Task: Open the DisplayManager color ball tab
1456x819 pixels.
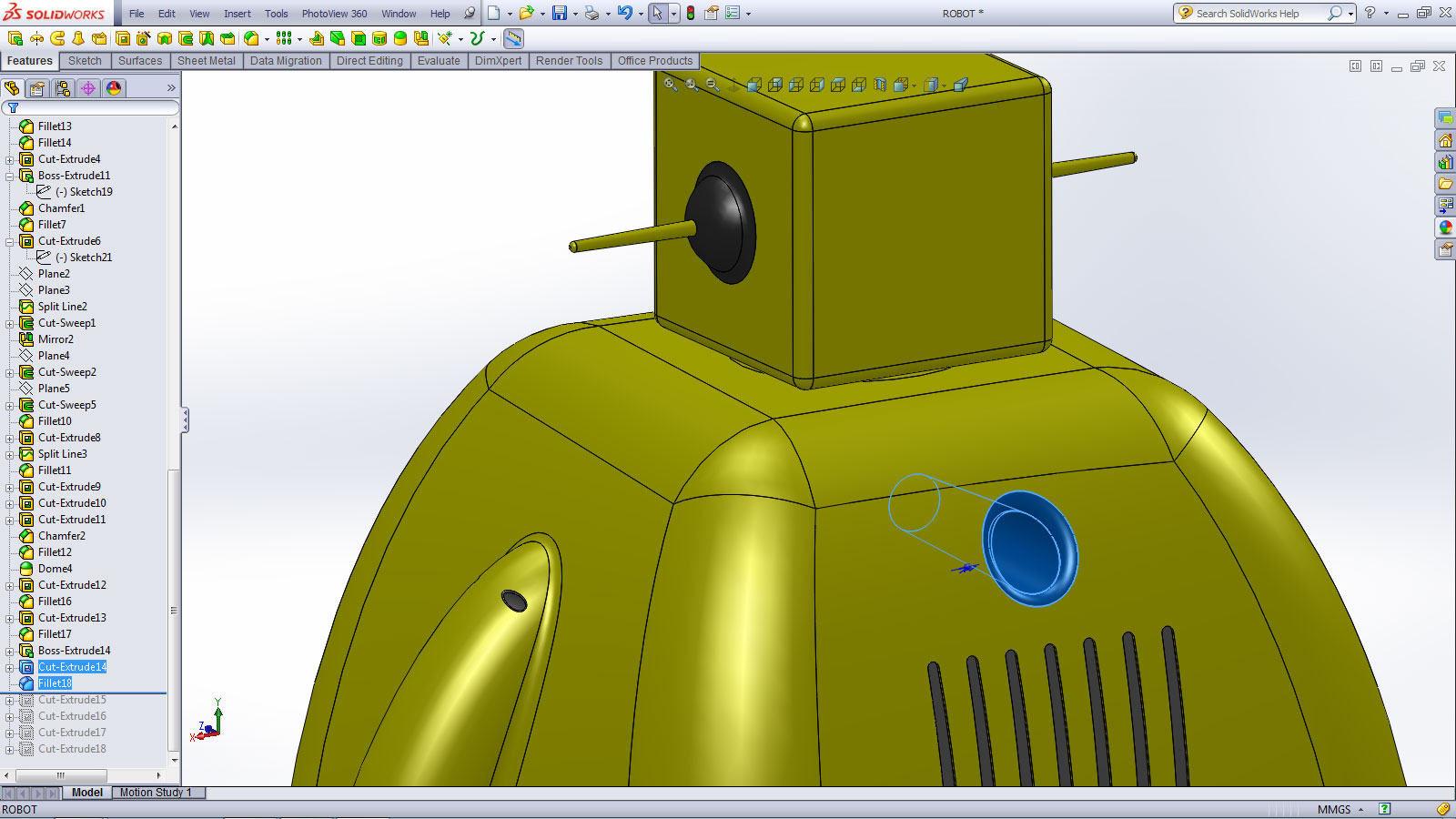Action: [x=114, y=88]
